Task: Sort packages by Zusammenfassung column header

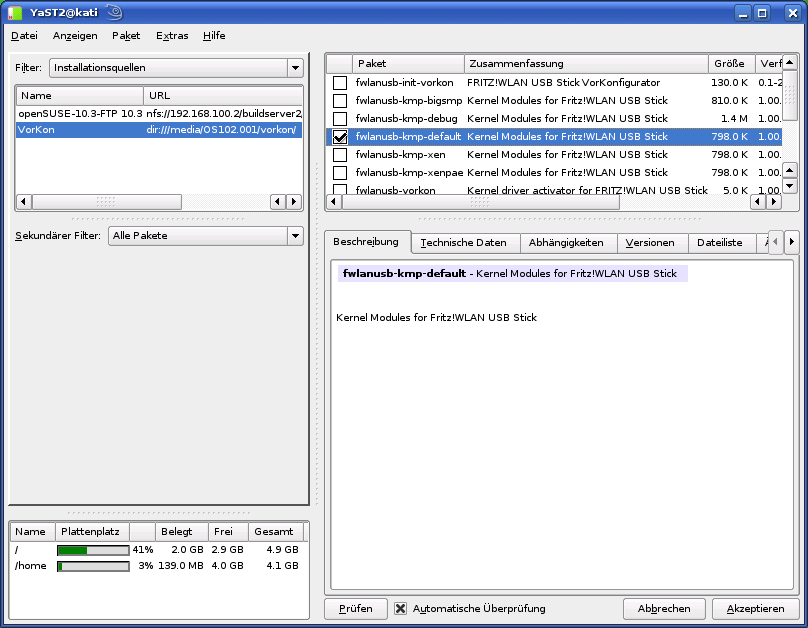Action: pos(586,63)
